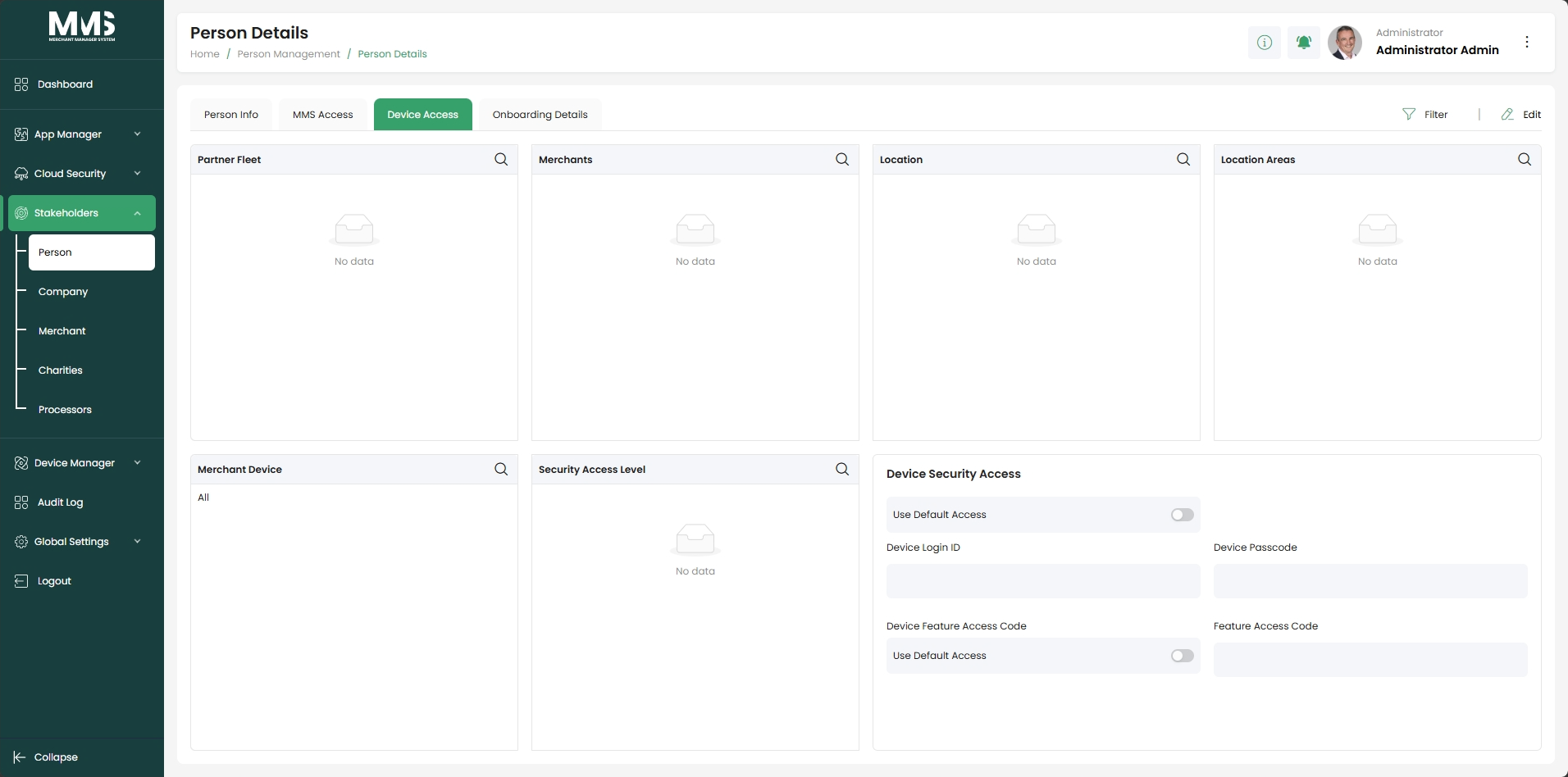Click Device Security Access heading
Screen dimensions: 1568x777
[x=954, y=474]
